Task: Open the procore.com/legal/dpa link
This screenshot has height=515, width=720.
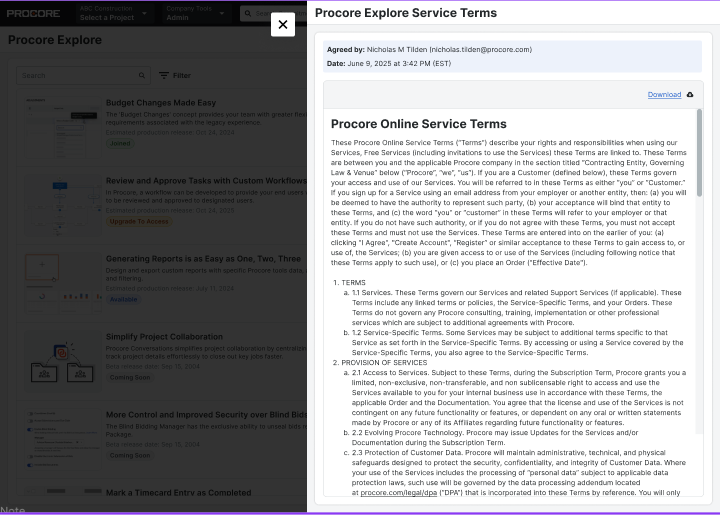Action: pyautogui.click(x=399, y=493)
